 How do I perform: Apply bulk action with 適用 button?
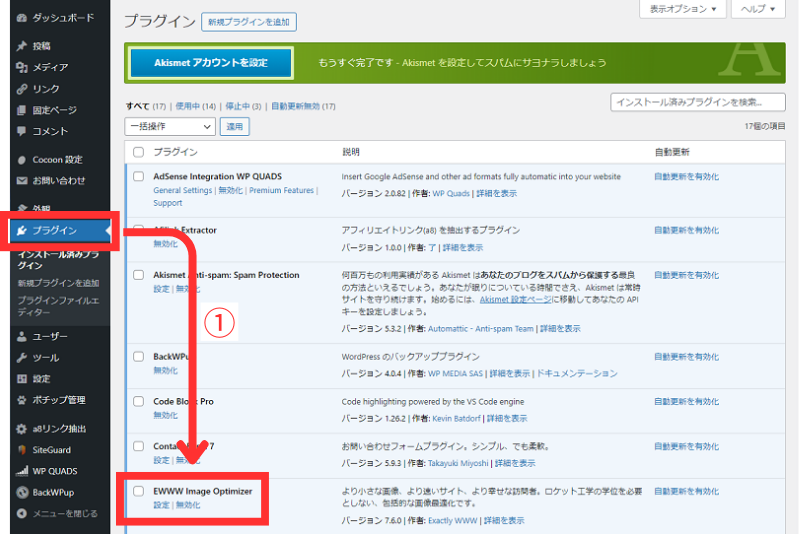tap(234, 126)
